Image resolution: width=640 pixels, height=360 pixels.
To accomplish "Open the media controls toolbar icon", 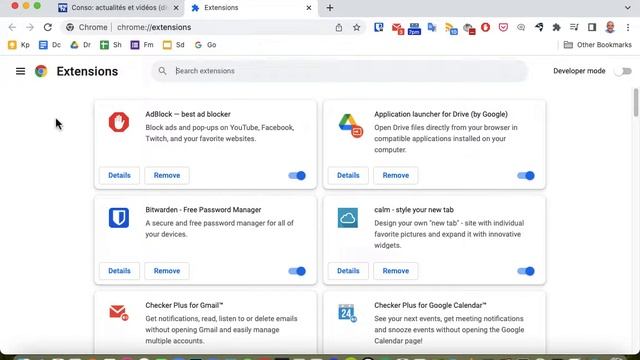I will tap(574, 27).
